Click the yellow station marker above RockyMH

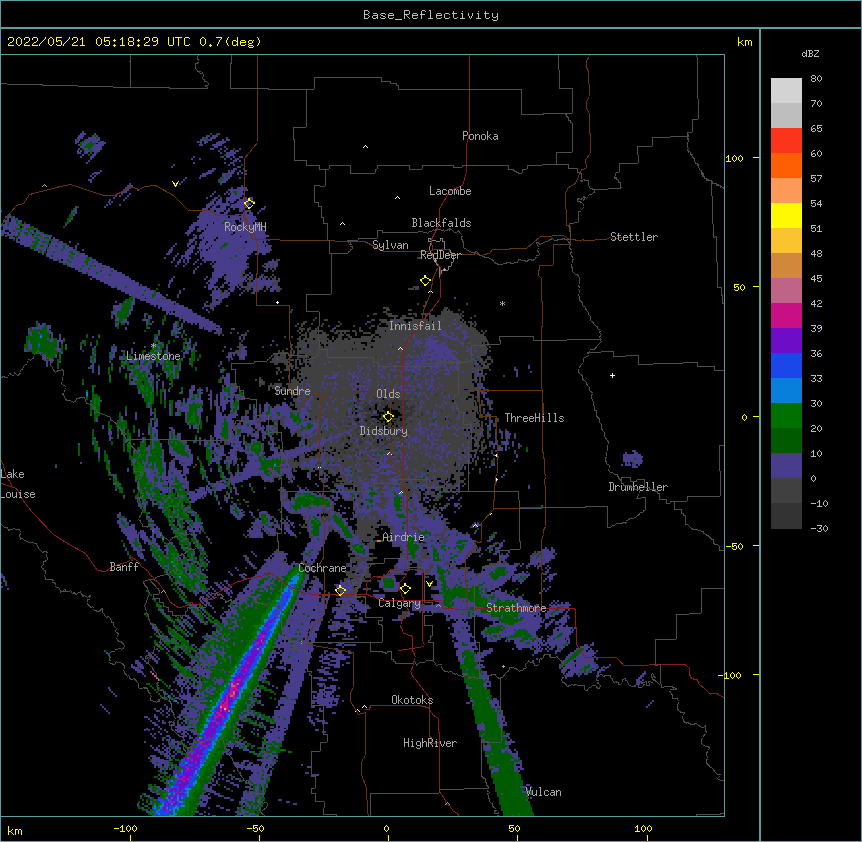tap(249, 203)
